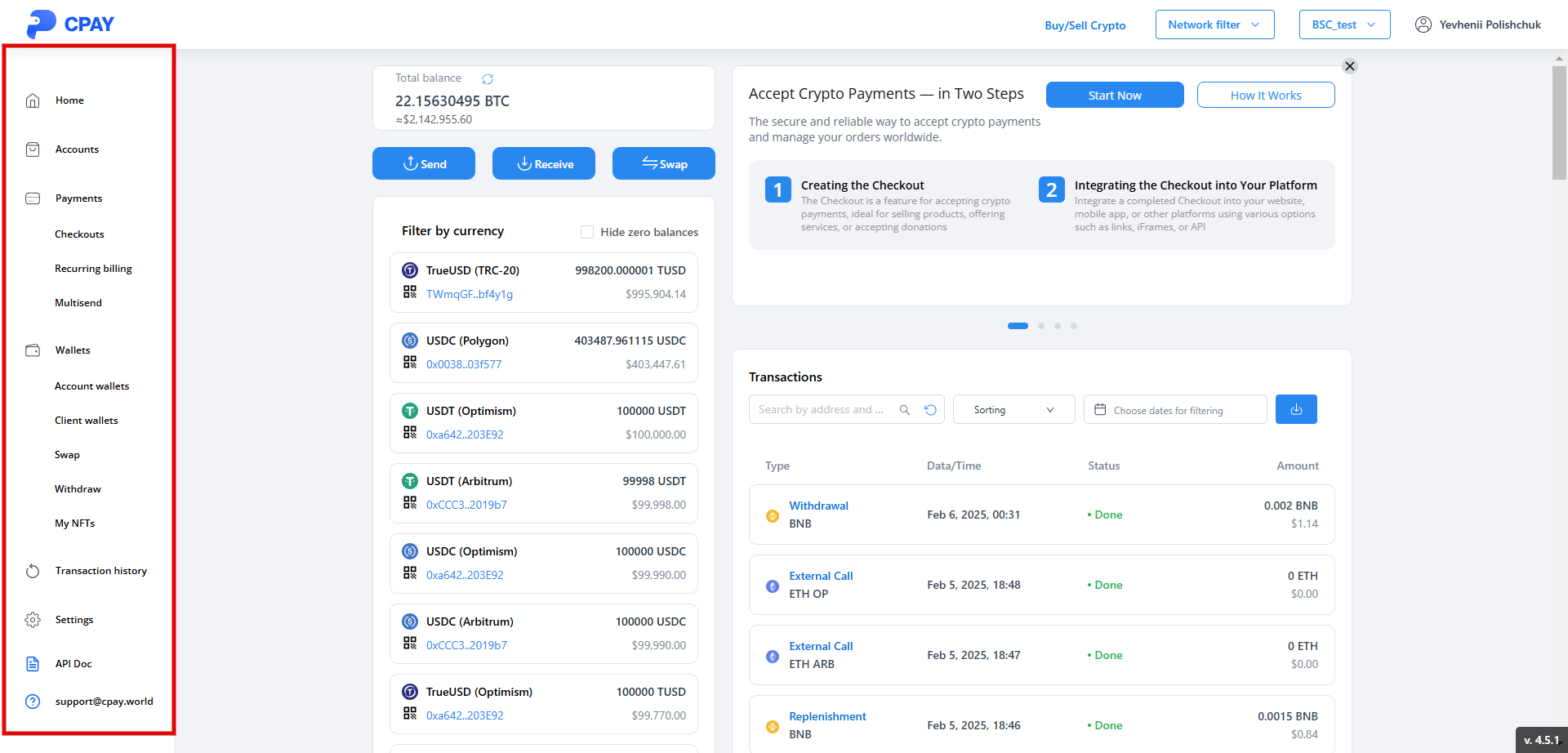Click the Swap button below the balance
Screen dimensions: 1568x753
coord(663,163)
